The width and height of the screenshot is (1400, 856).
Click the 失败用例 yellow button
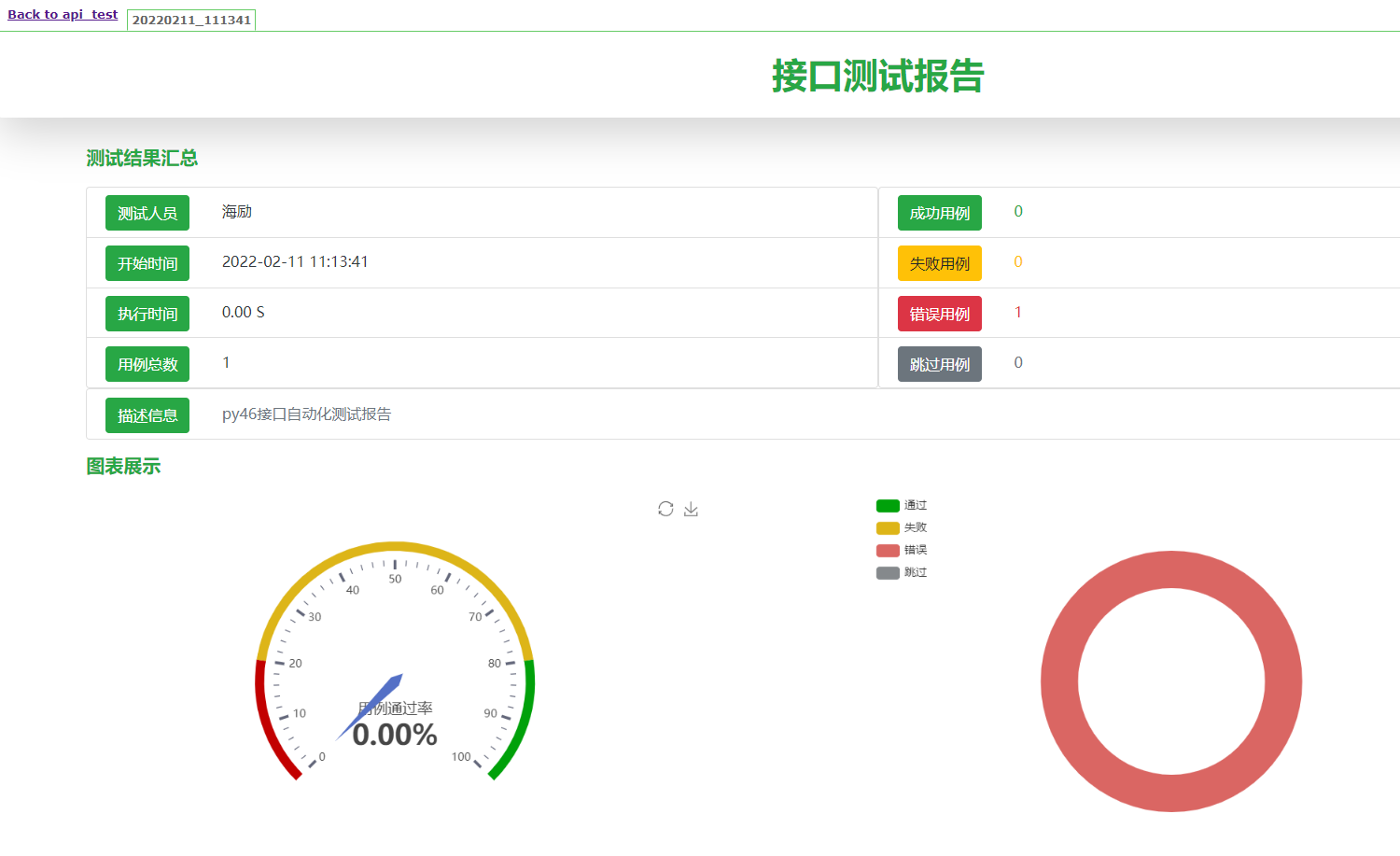(939, 263)
